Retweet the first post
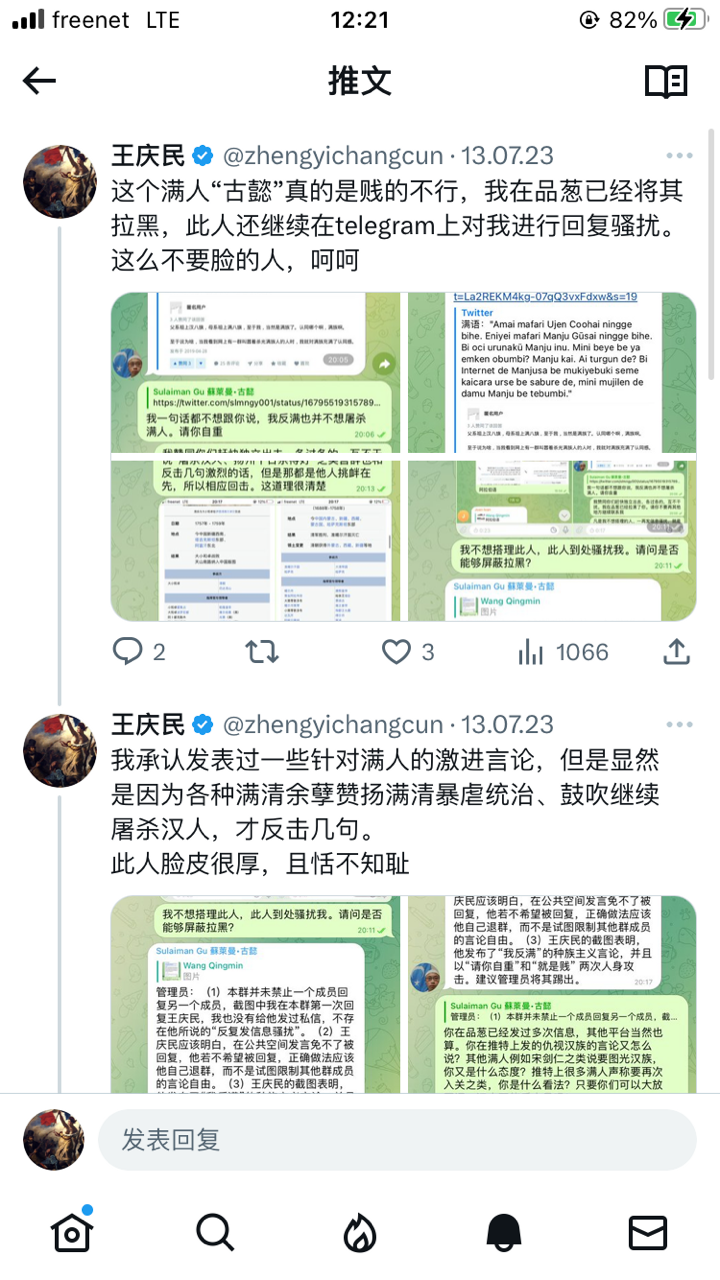720x1280 pixels. [x=262, y=652]
